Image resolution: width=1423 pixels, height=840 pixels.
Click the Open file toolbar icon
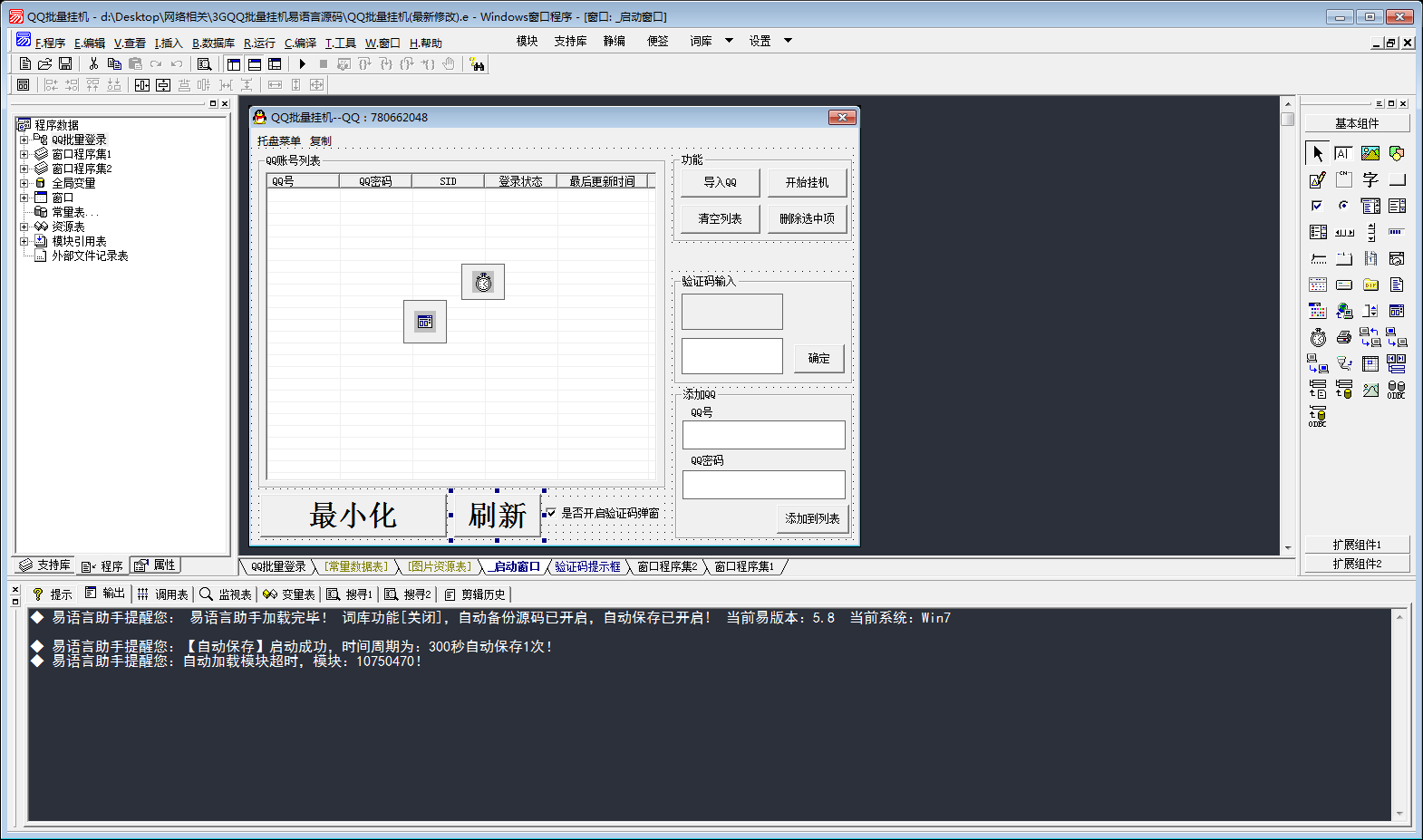tap(44, 64)
